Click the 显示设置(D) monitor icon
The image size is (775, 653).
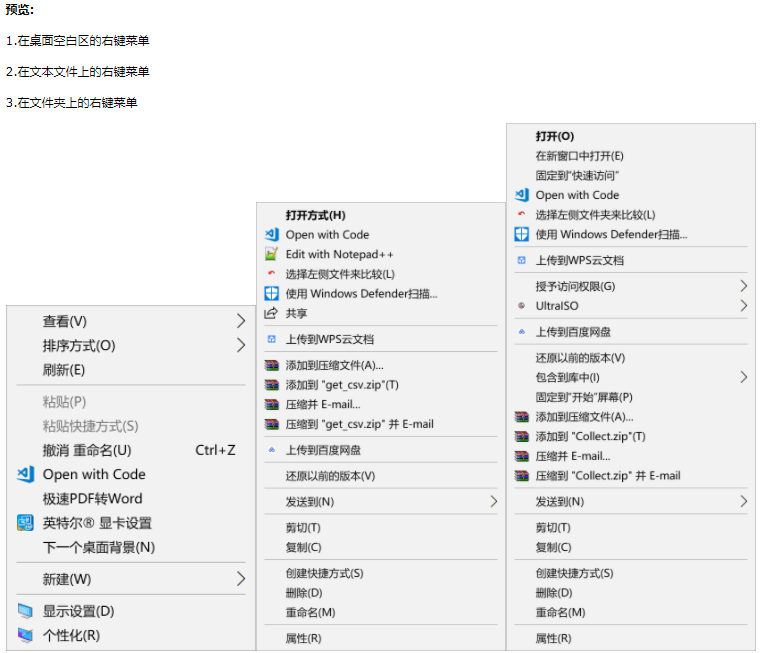click(x=25, y=611)
